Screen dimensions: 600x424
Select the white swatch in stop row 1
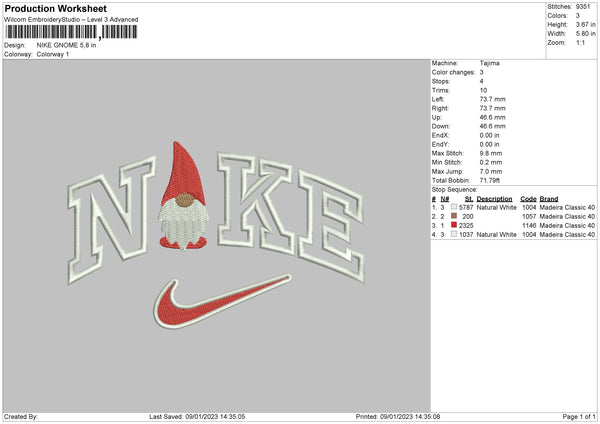(454, 207)
